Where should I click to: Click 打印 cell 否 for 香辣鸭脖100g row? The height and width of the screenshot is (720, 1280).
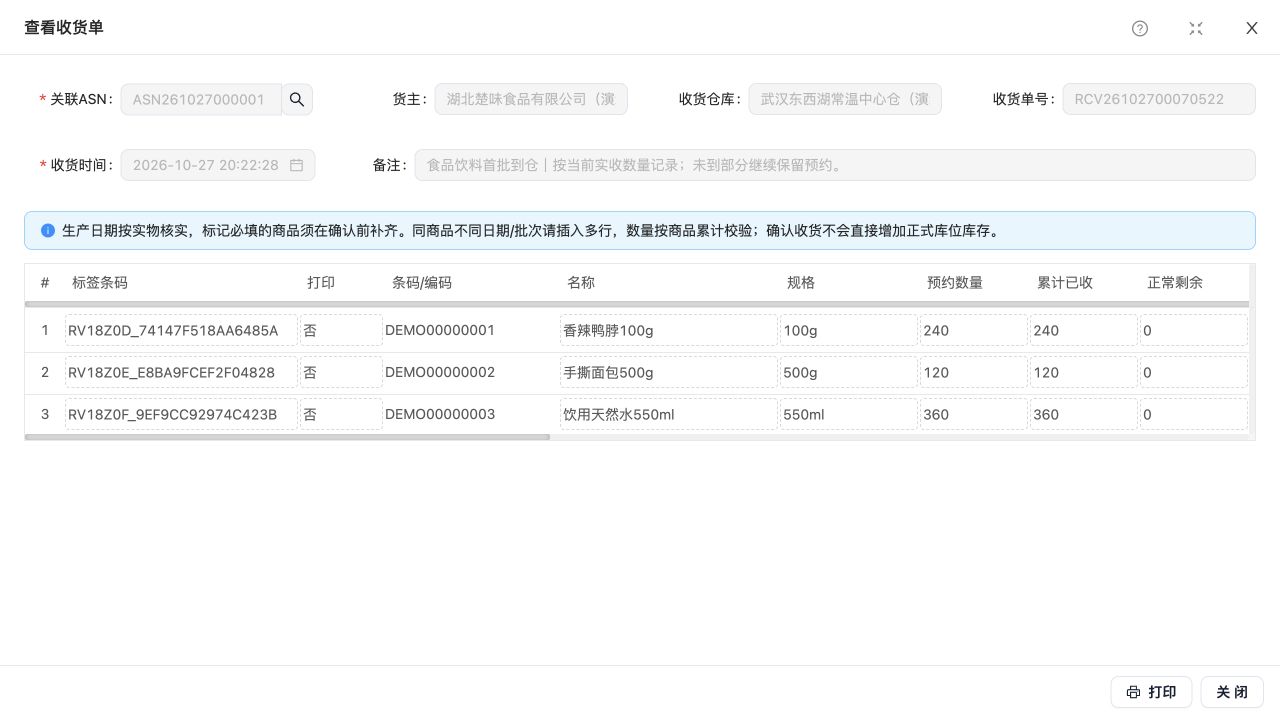[341, 330]
